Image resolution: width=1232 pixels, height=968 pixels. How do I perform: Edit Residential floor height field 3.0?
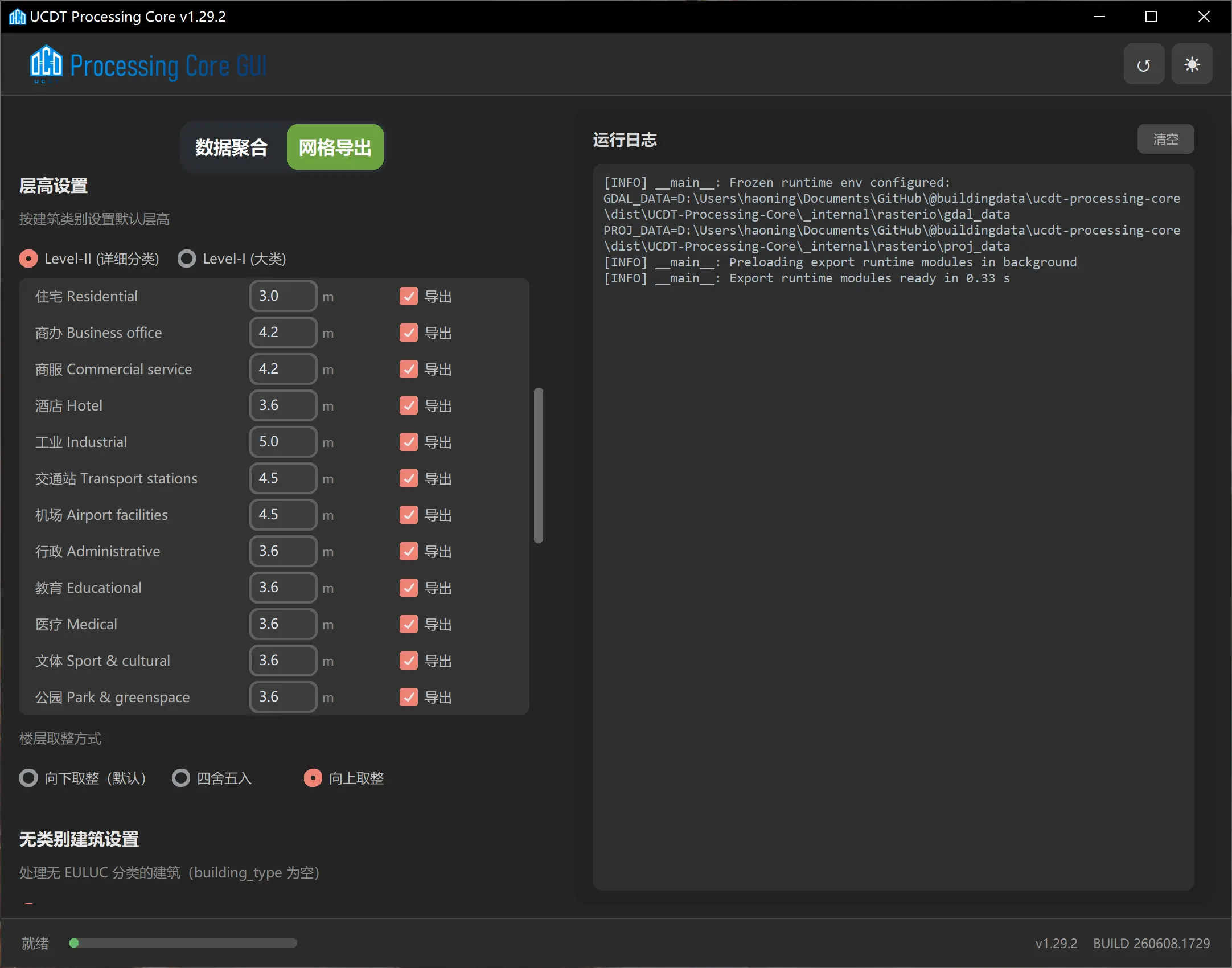pyautogui.click(x=283, y=296)
